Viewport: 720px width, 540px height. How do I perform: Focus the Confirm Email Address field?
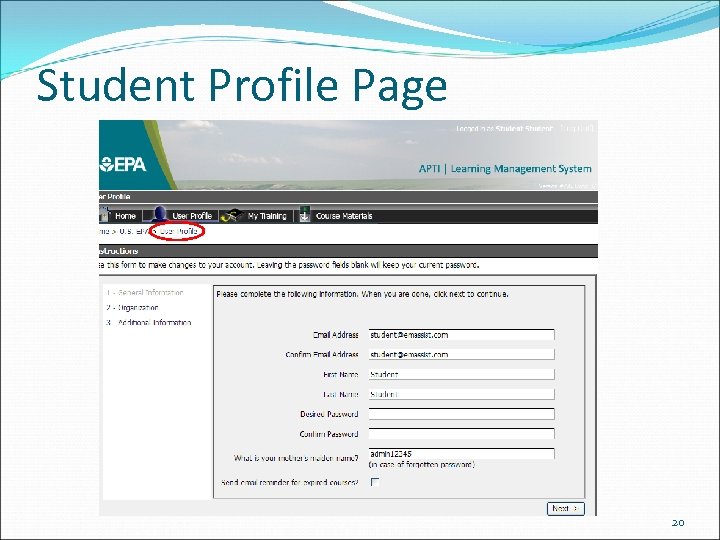461,354
